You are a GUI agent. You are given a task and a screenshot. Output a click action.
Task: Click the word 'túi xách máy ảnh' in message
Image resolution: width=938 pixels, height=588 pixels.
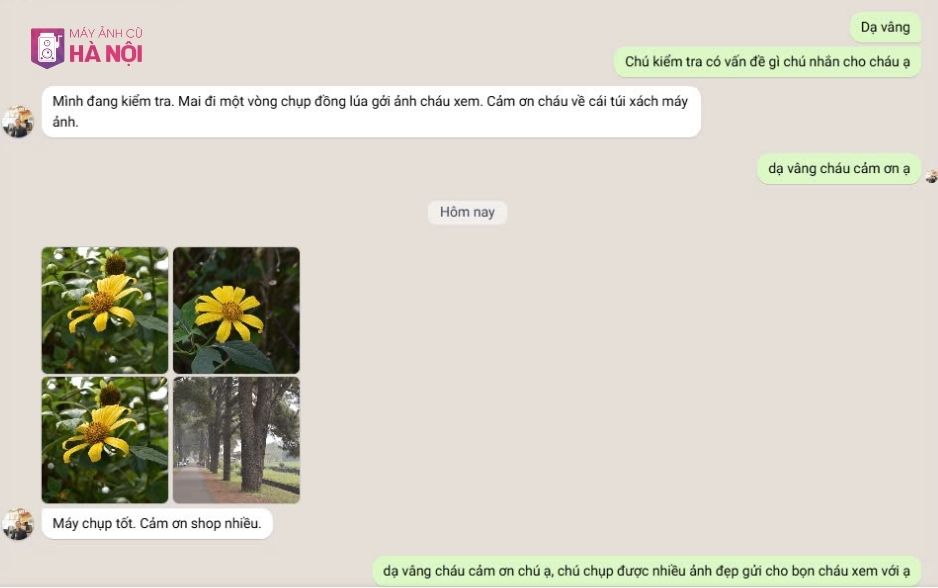pos(370,111)
